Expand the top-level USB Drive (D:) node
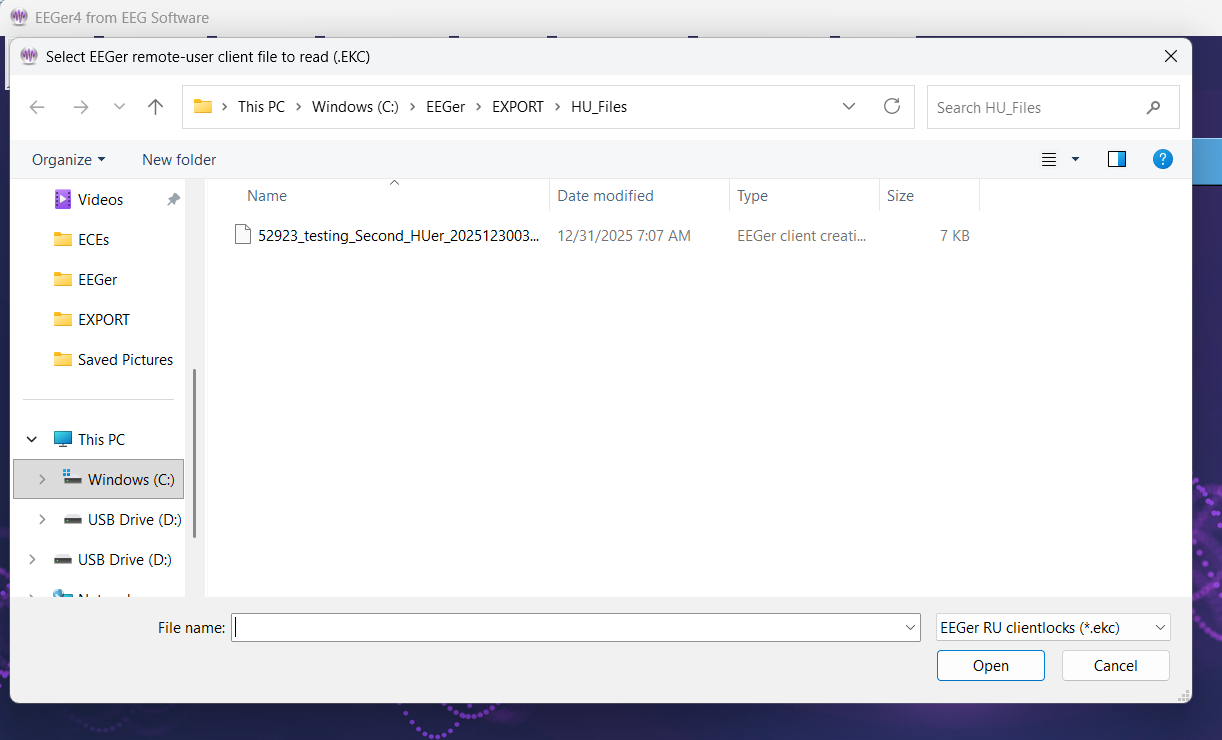The height and width of the screenshot is (740, 1222). pos(32,559)
